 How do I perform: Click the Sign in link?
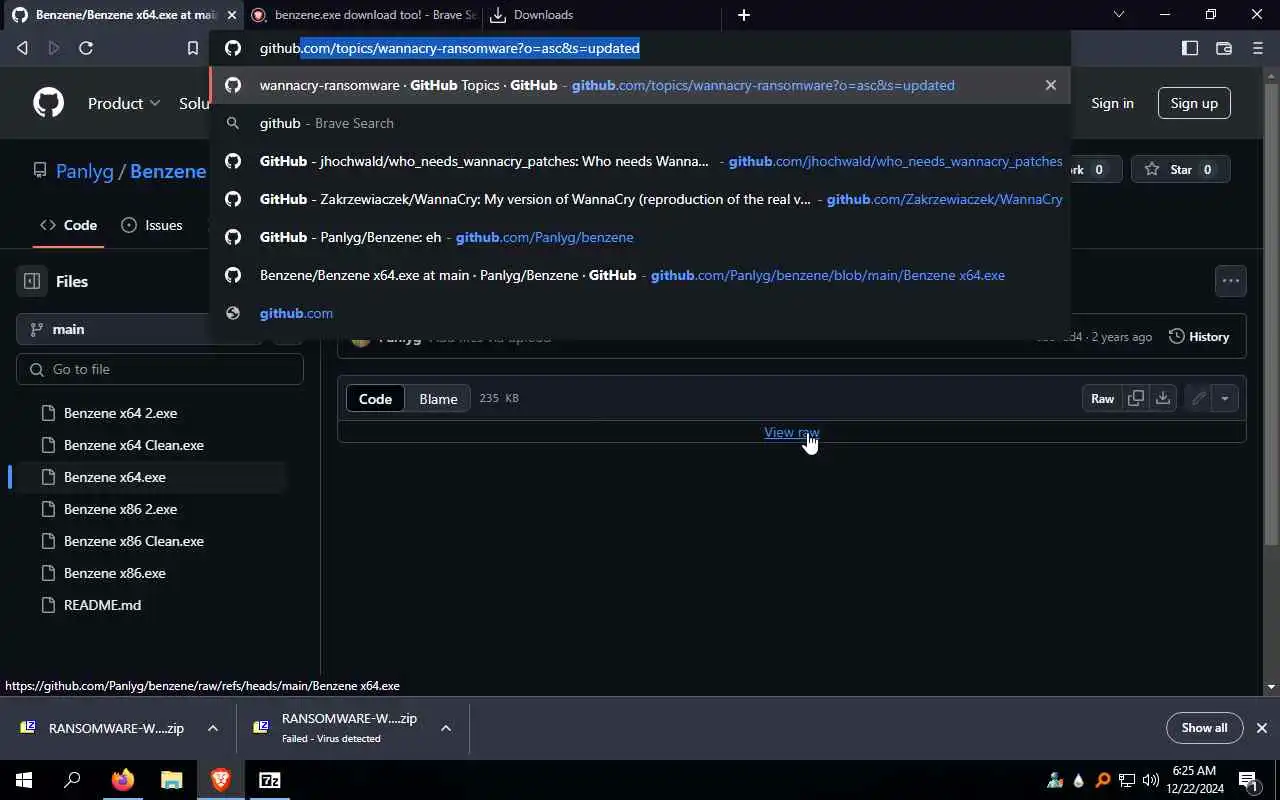[x=1112, y=103]
